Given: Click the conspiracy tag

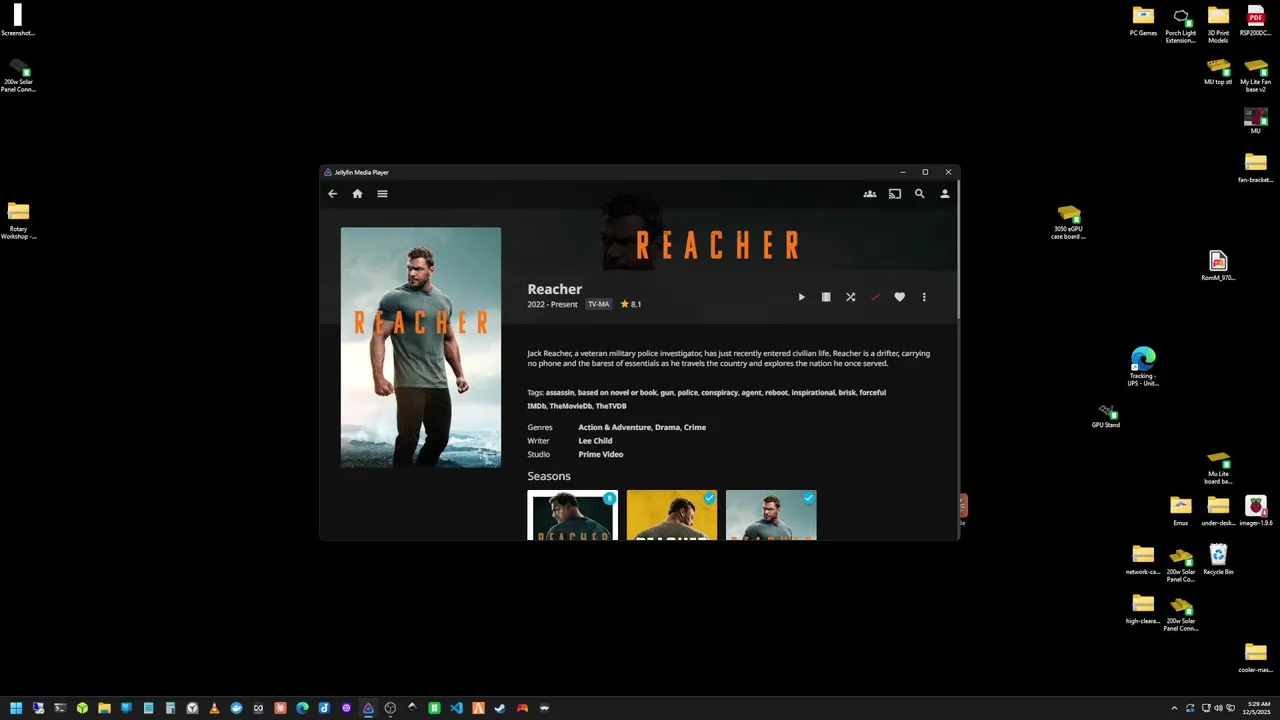Looking at the screenshot, I should (x=719, y=393).
